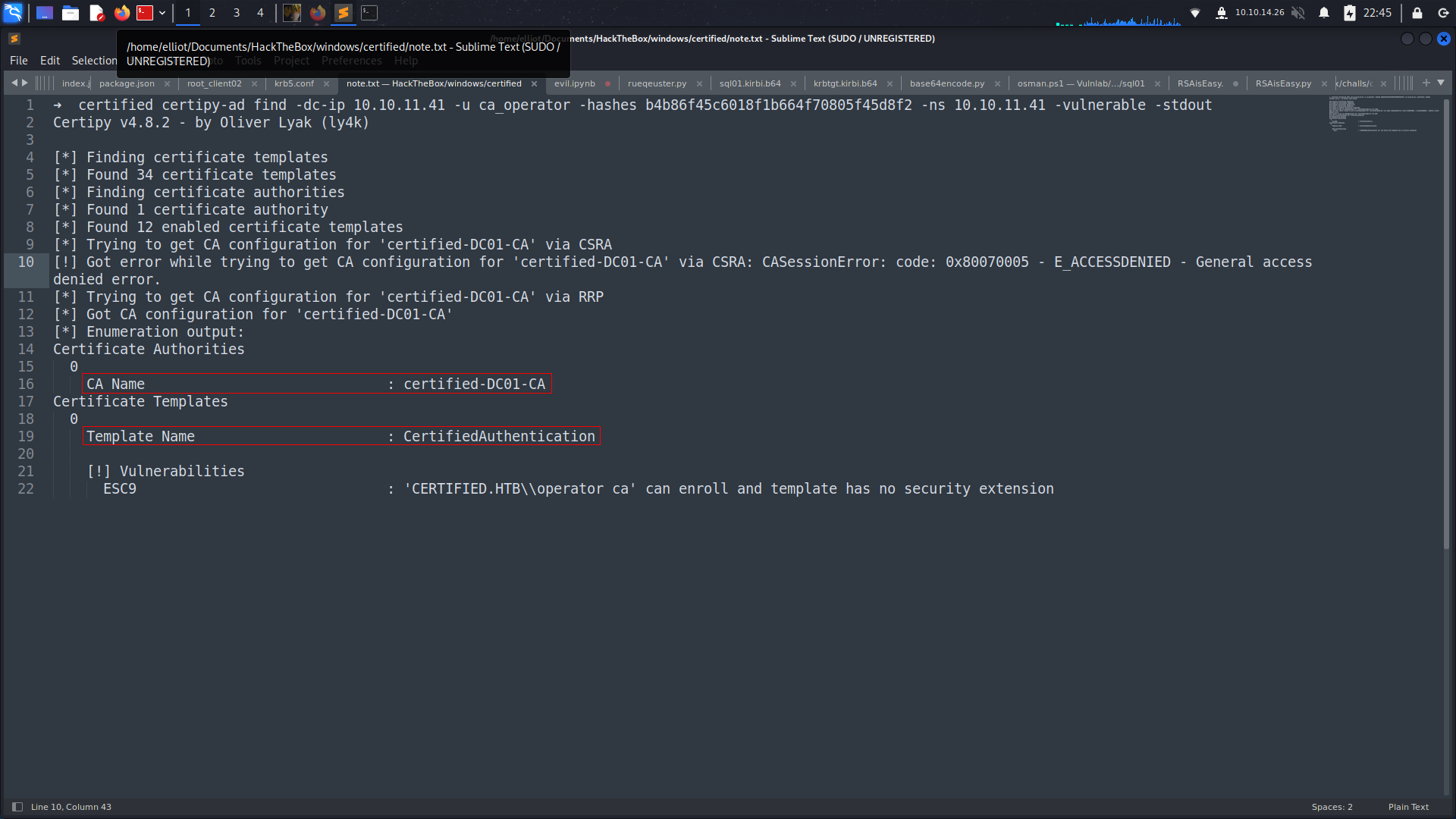The height and width of the screenshot is (819, 1456).
Task: Open the red terminal launcher
Action: (145, 13)
